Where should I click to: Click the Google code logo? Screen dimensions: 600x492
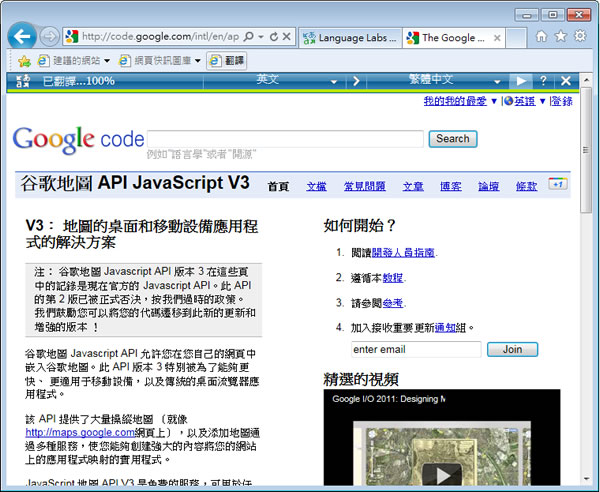(78, 140)
